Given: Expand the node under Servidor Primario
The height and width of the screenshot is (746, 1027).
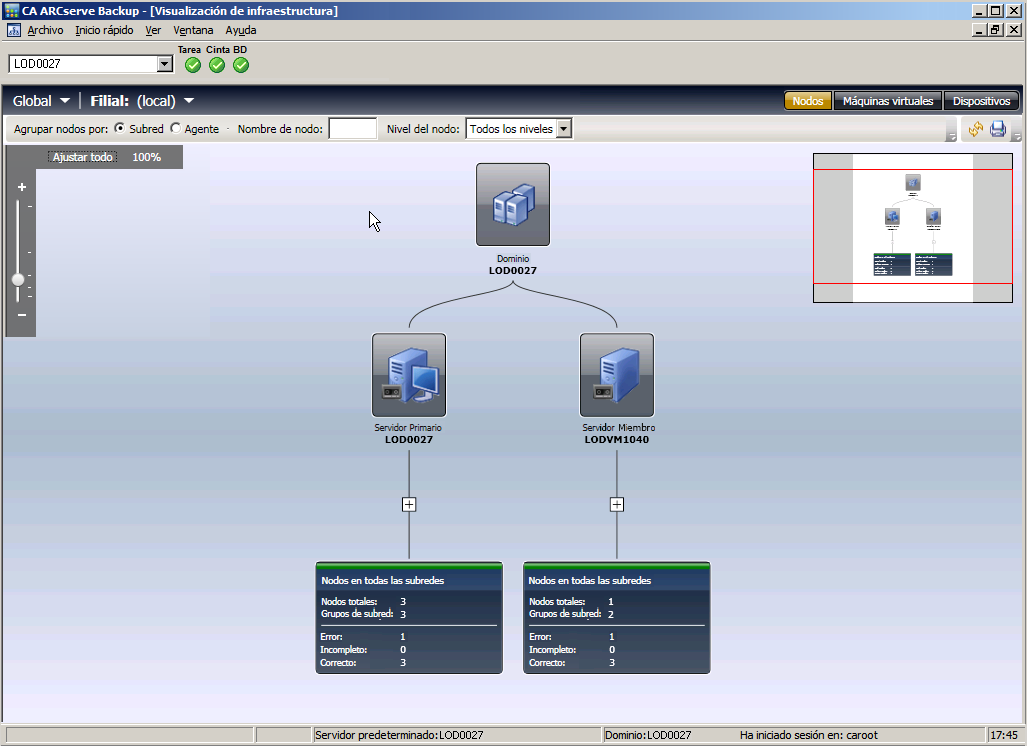Looking at the screenshot, I should [x=408, y=505].
